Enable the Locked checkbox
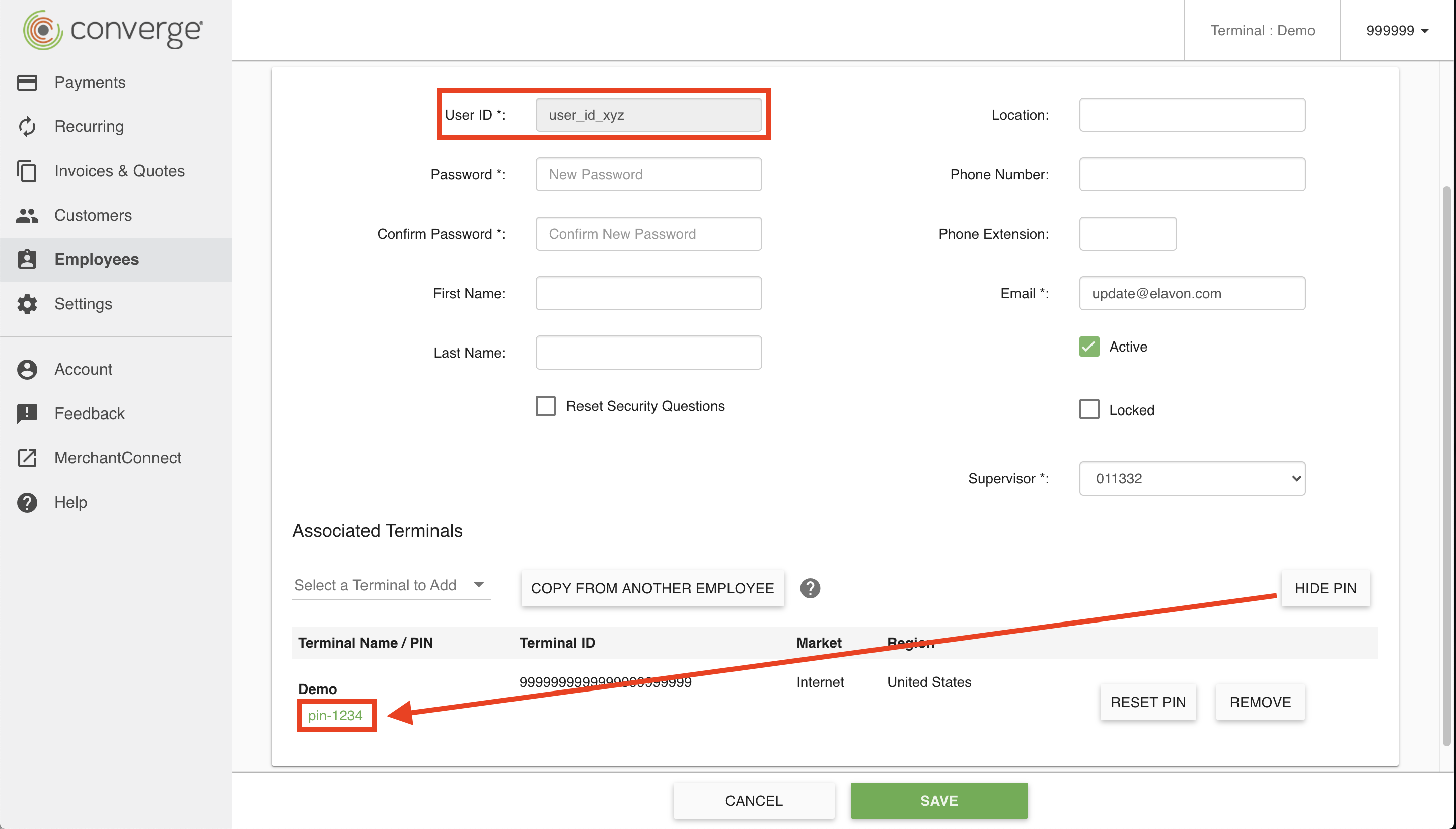Screen dimensions: 1456x829 1088,409
